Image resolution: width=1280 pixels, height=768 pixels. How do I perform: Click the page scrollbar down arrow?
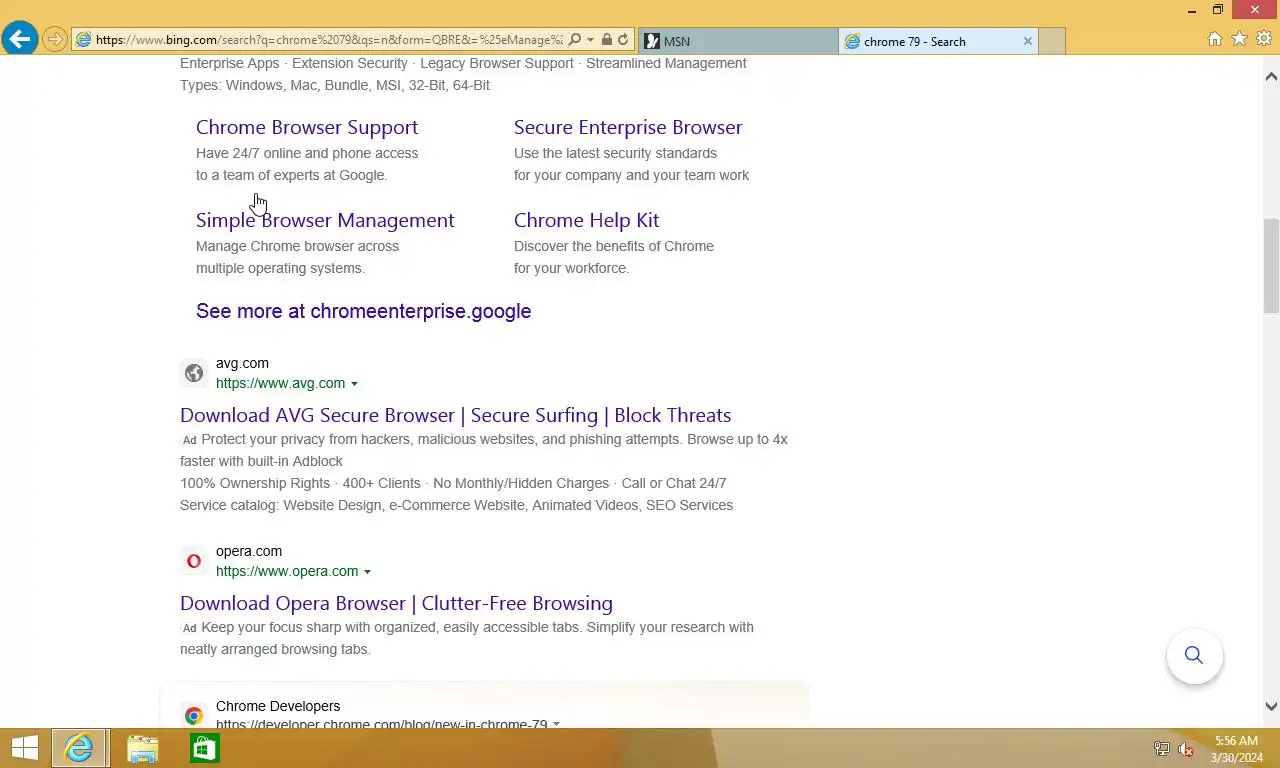[1271, 706]
